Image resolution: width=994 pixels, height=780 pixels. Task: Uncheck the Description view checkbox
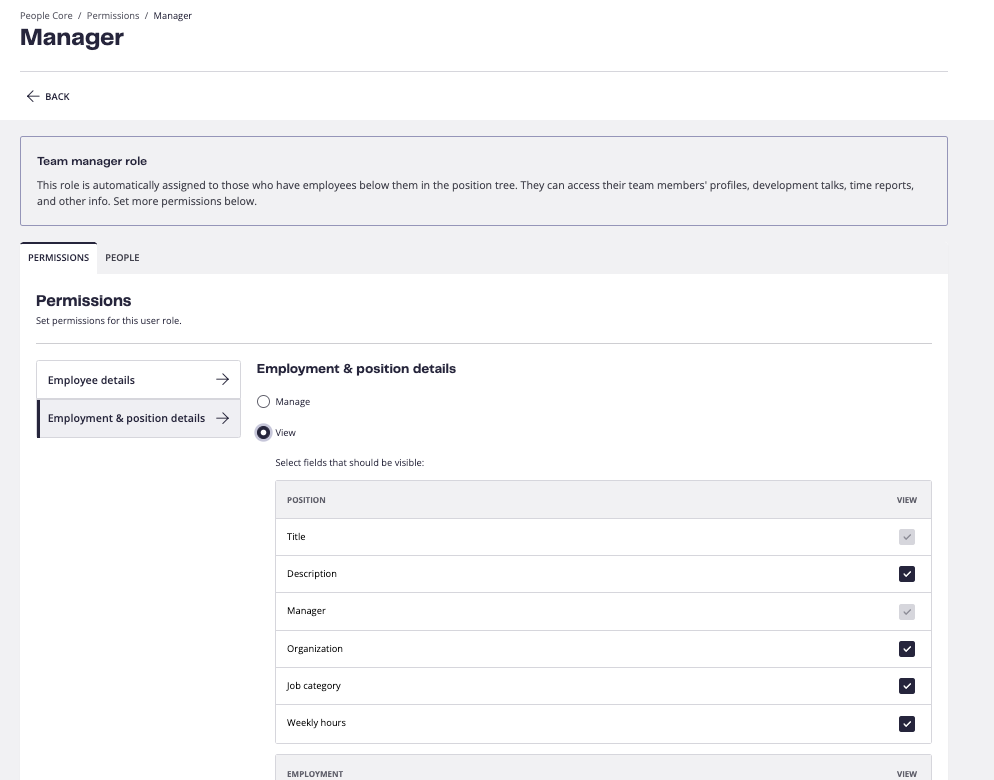907,574
